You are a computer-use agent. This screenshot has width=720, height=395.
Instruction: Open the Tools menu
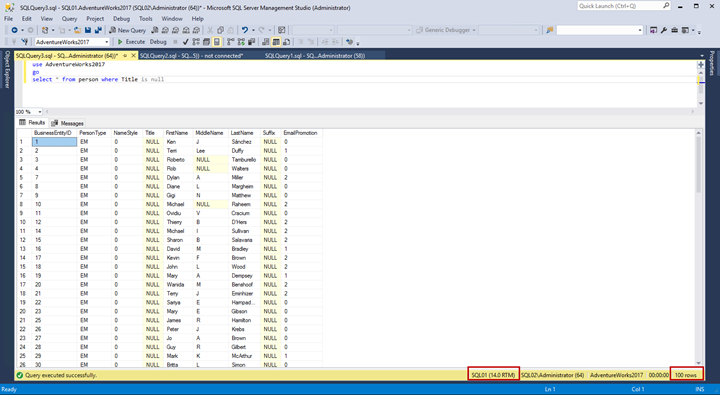click(146, 18)
